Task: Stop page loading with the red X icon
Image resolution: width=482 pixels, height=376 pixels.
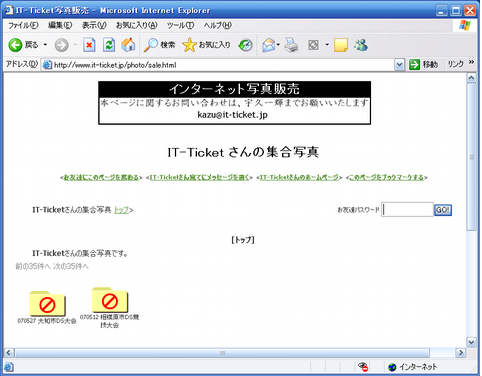Action: tap(89, 45)
